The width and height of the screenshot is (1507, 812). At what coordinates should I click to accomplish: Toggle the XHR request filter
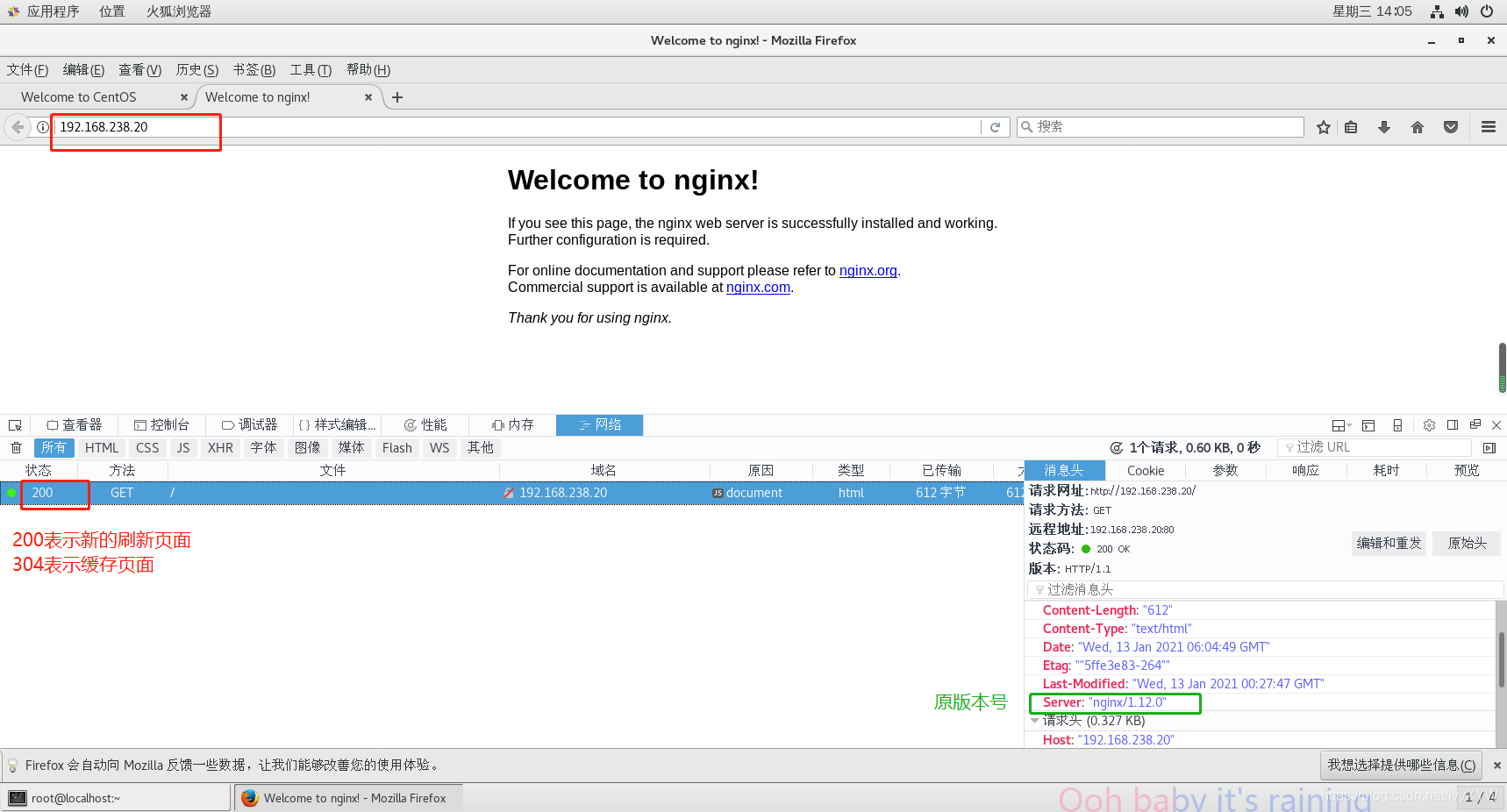(x=220, y=448)
